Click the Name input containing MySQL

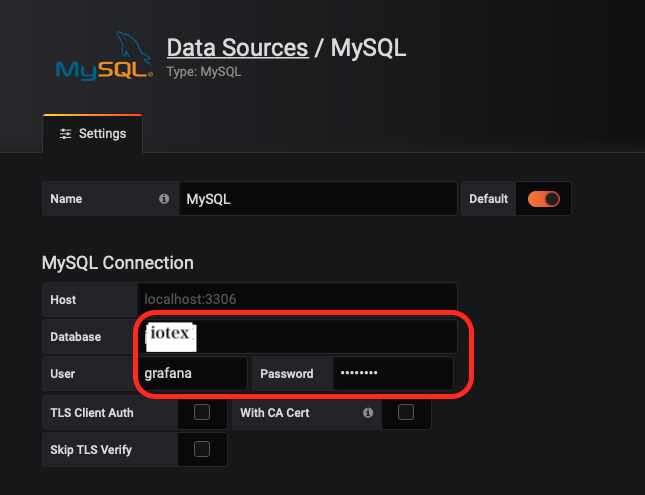pyautogui.click(x=317, y=199)
